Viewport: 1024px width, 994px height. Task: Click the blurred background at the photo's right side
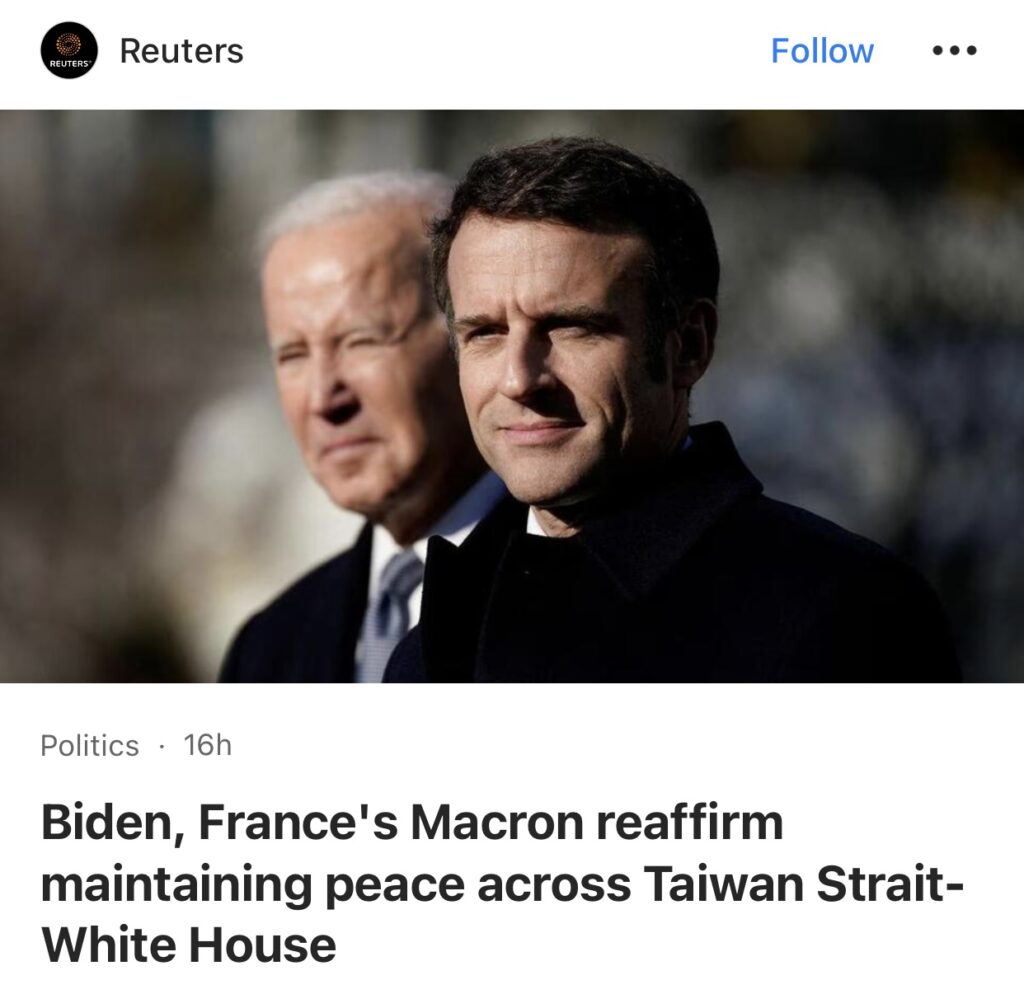(914, 327)
